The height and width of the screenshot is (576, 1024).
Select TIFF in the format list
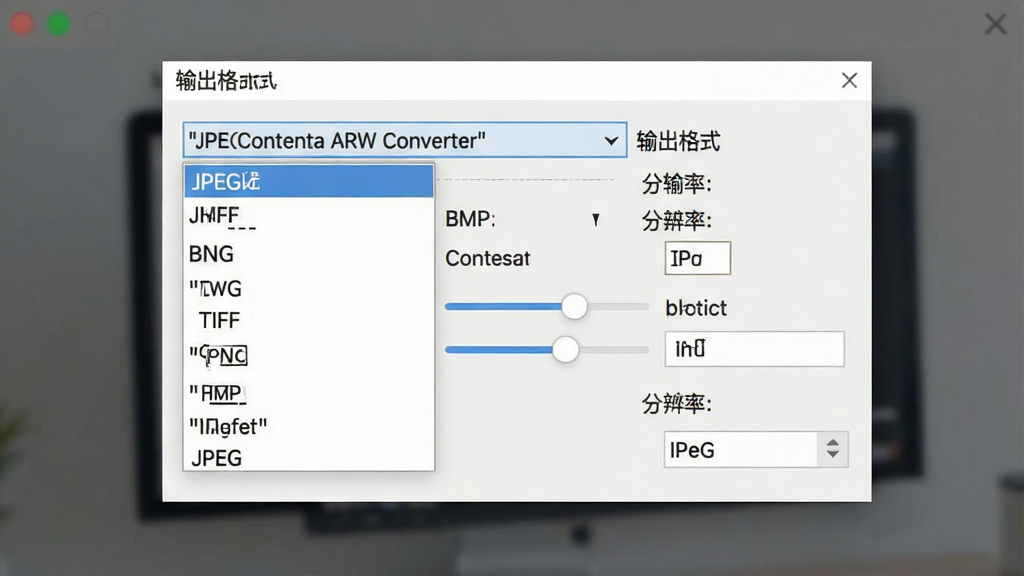point(309,321)
